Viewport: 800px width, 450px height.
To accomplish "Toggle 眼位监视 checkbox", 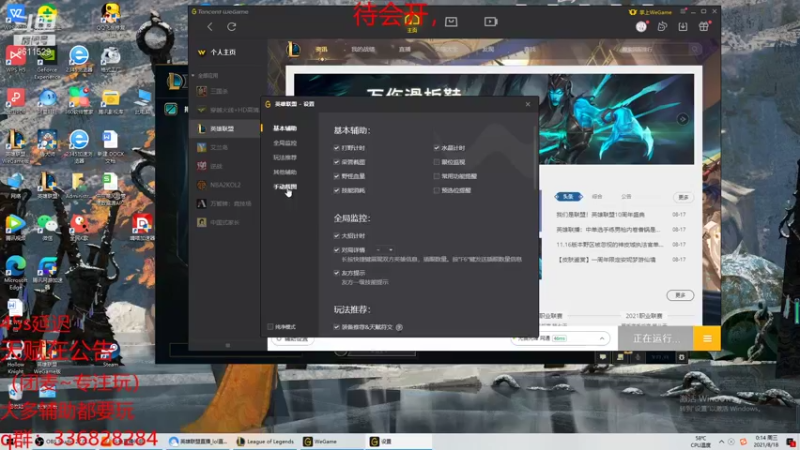I will 437,162.
